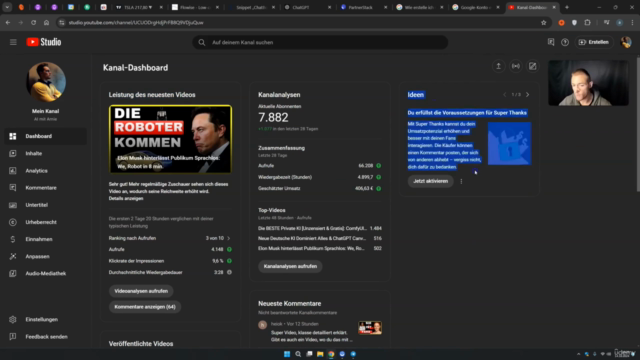Open Kommentare in the sidebar

click(x=45, y=188)
